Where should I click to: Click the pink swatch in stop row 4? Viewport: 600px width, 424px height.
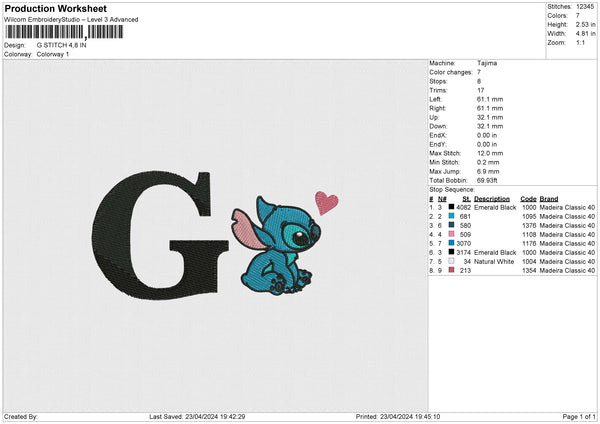click(x=452, y=234)
